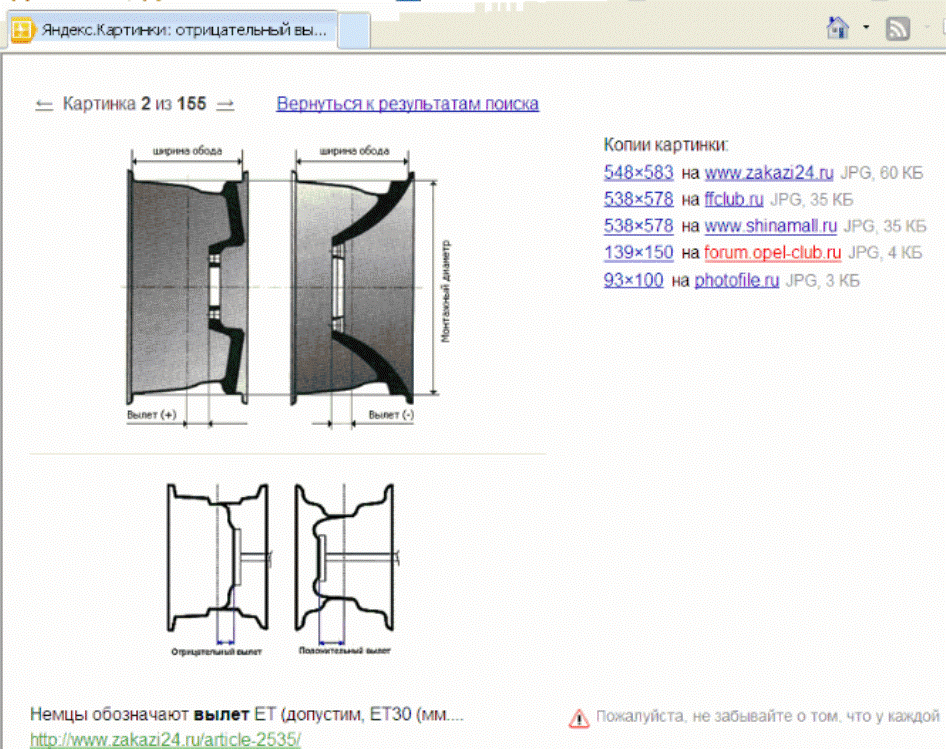Viewport: 946px width, 749px height.
Task: Open zakazi24.ru/article-2535 link
Action: 165,740
